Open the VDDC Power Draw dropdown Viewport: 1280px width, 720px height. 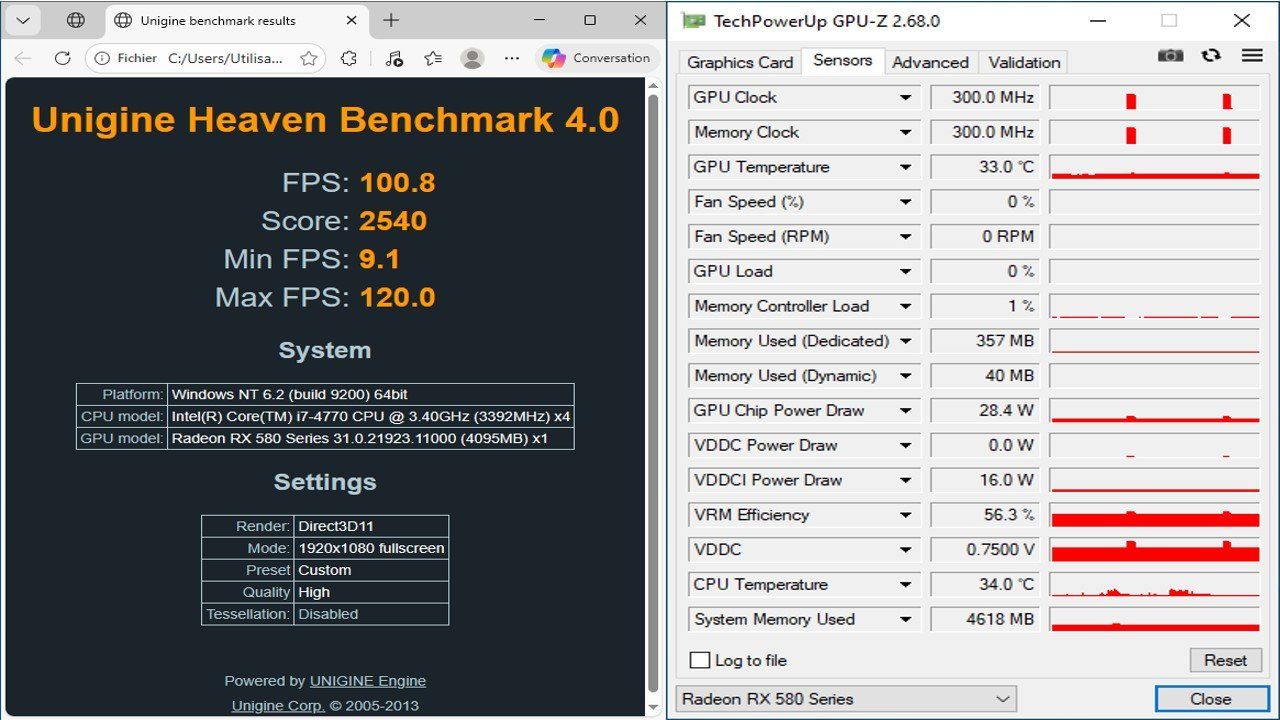click(905, 445)
